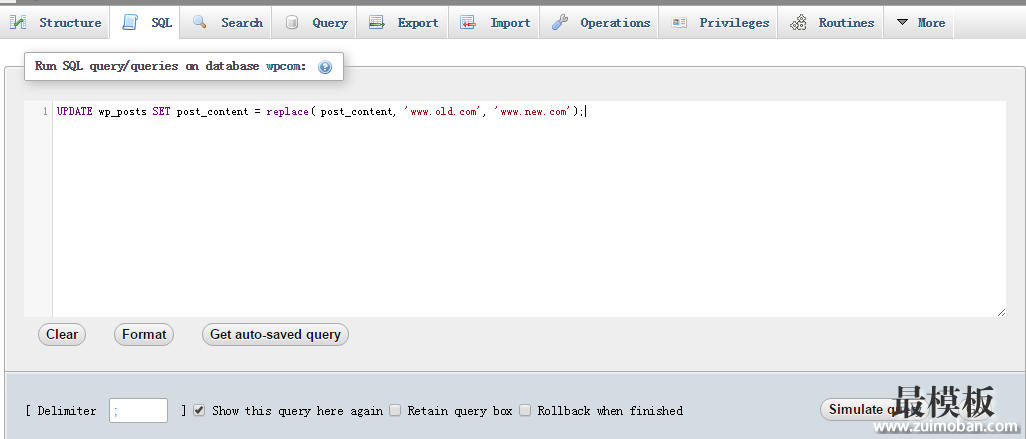The width and height of the screenshot is (1026, 439).
Task: Click Get auto-saved query button
Action: coord(275,334)
